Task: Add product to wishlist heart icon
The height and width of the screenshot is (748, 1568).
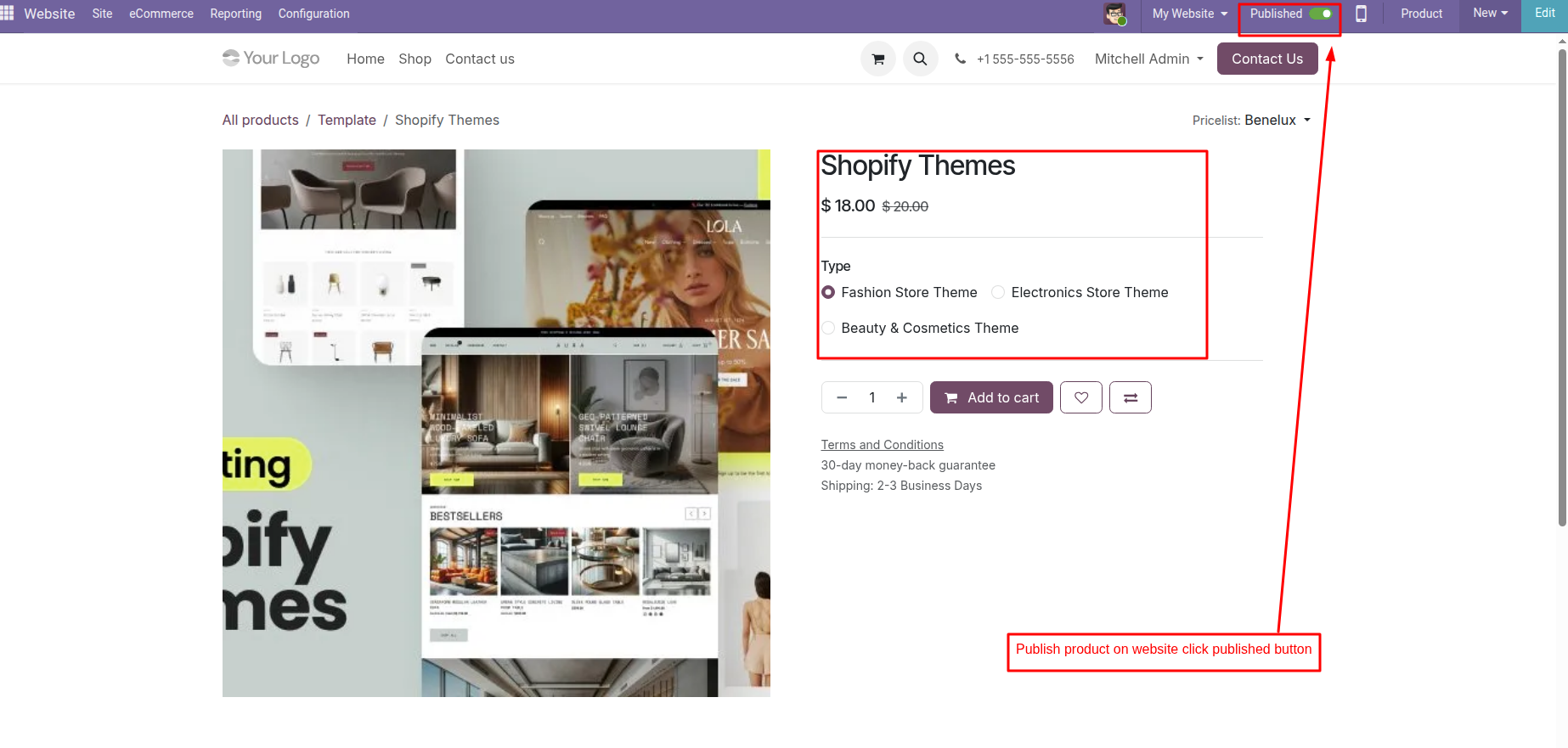Action: [x=1081, y=397]
